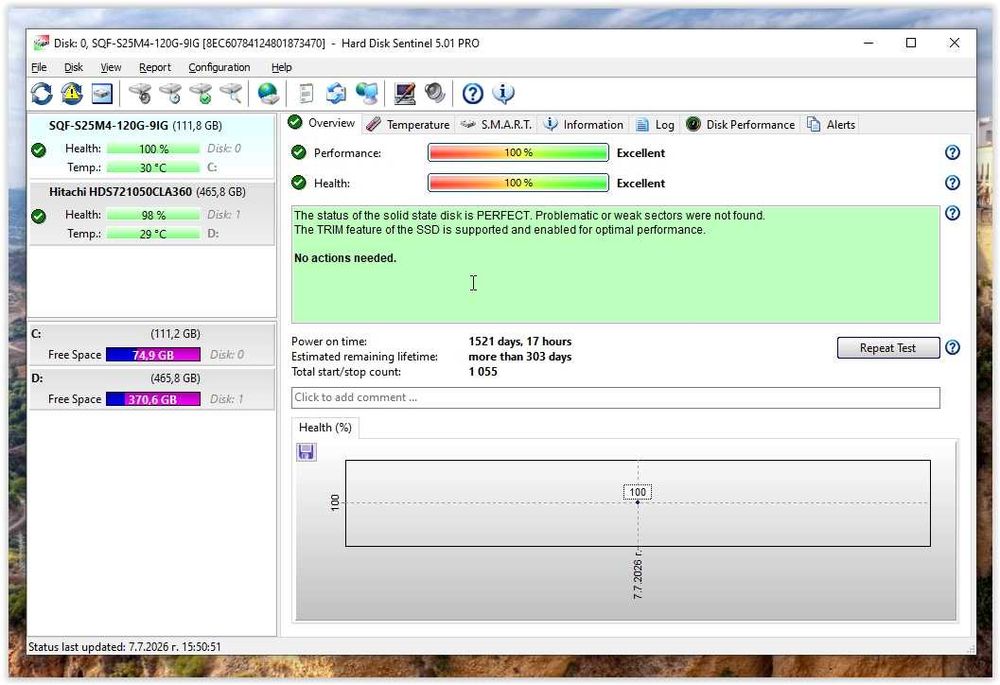Image resolution: width=1000 pixels, height=685 pixels.
Task: Click the disk drive picture toolbar icon
Action: (102, 94)
